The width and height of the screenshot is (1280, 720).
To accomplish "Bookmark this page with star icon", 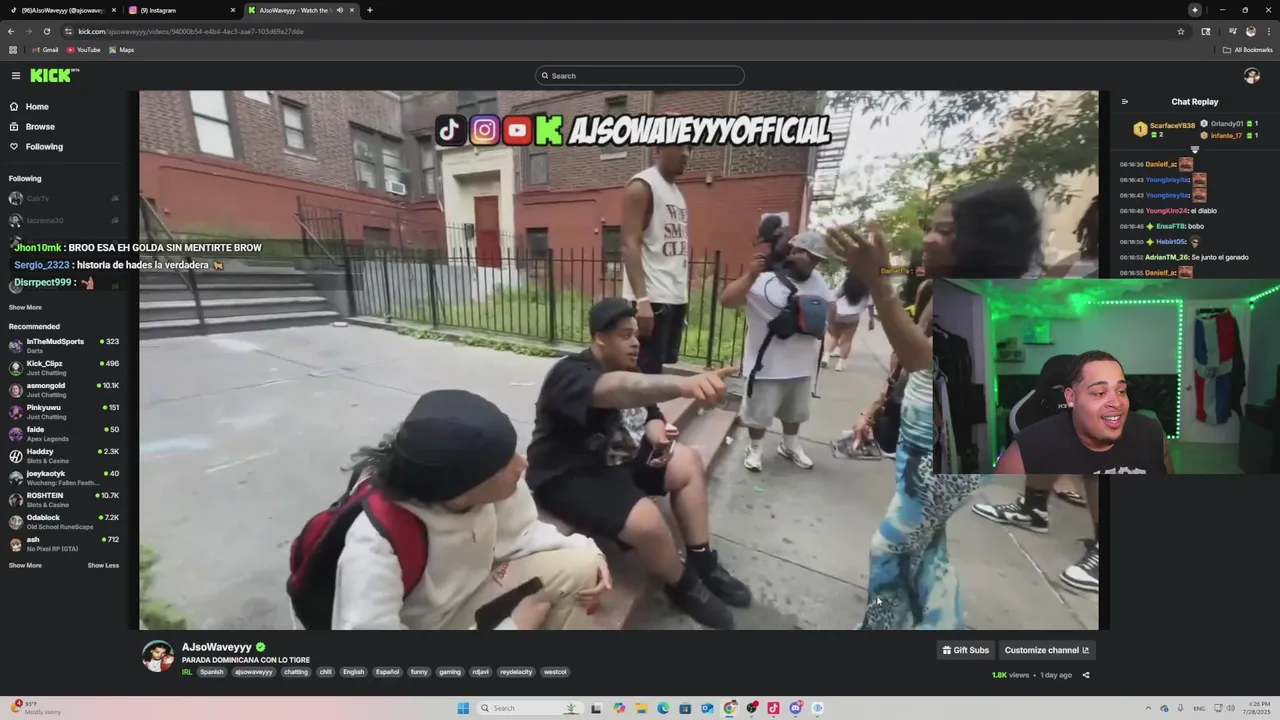I will pyautogui.click(x=1181, y=31).
